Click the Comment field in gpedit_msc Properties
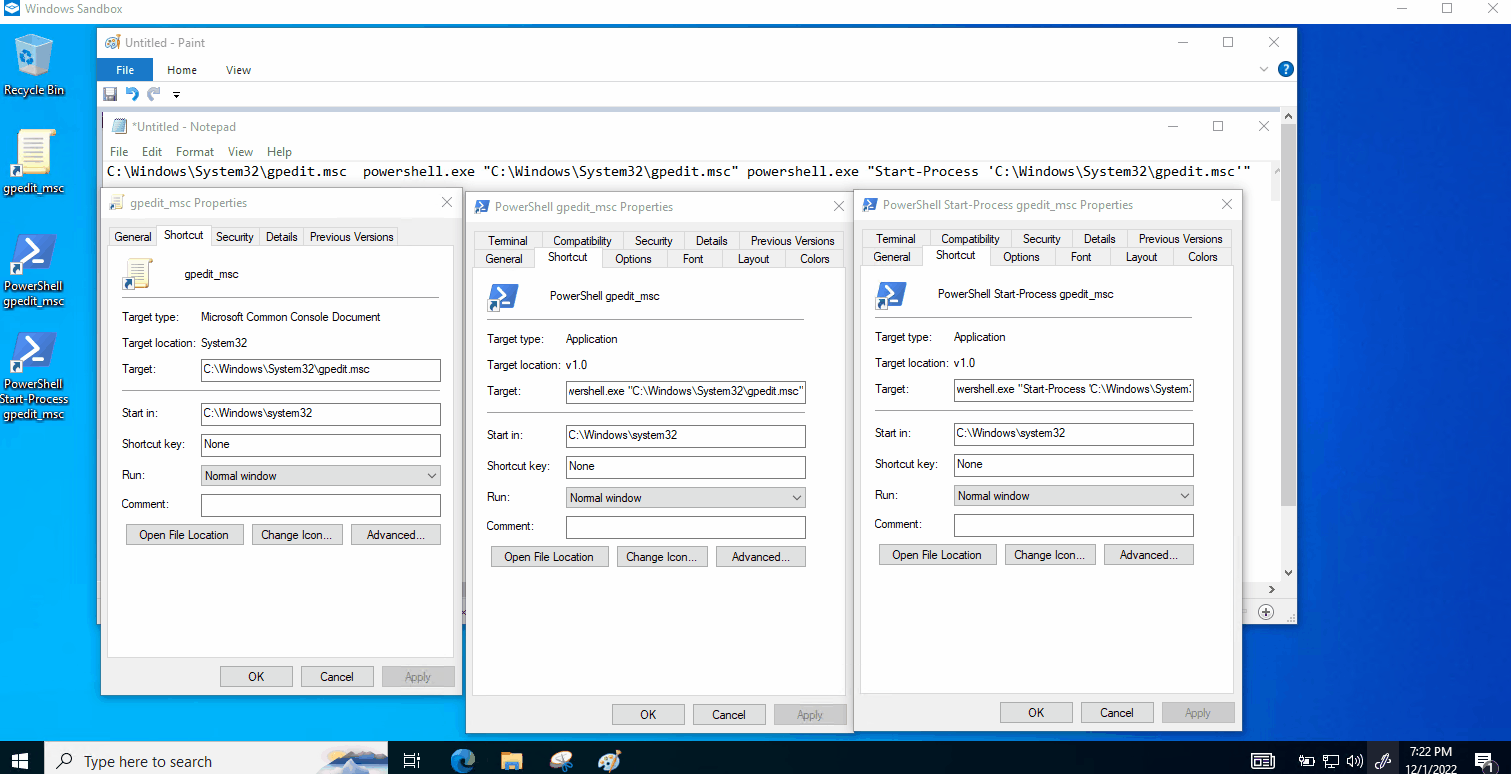1511x774 pixels. [x=321, y=505]
